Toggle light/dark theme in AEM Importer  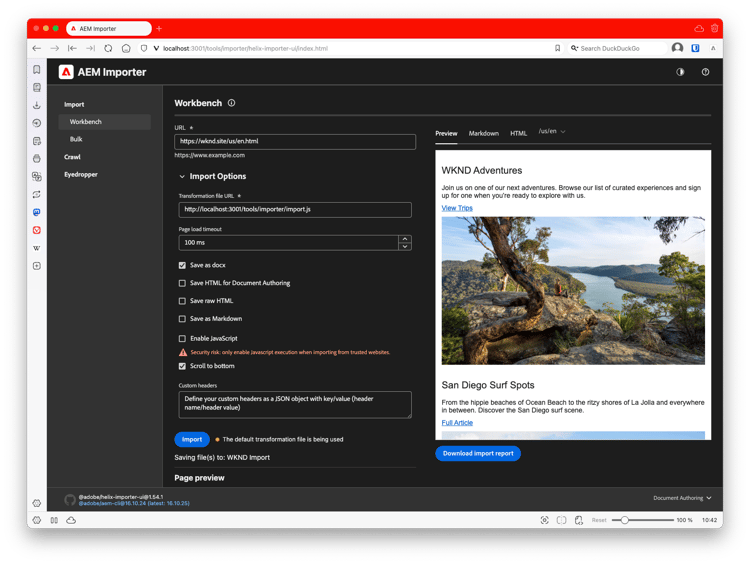tap(680, 72)
